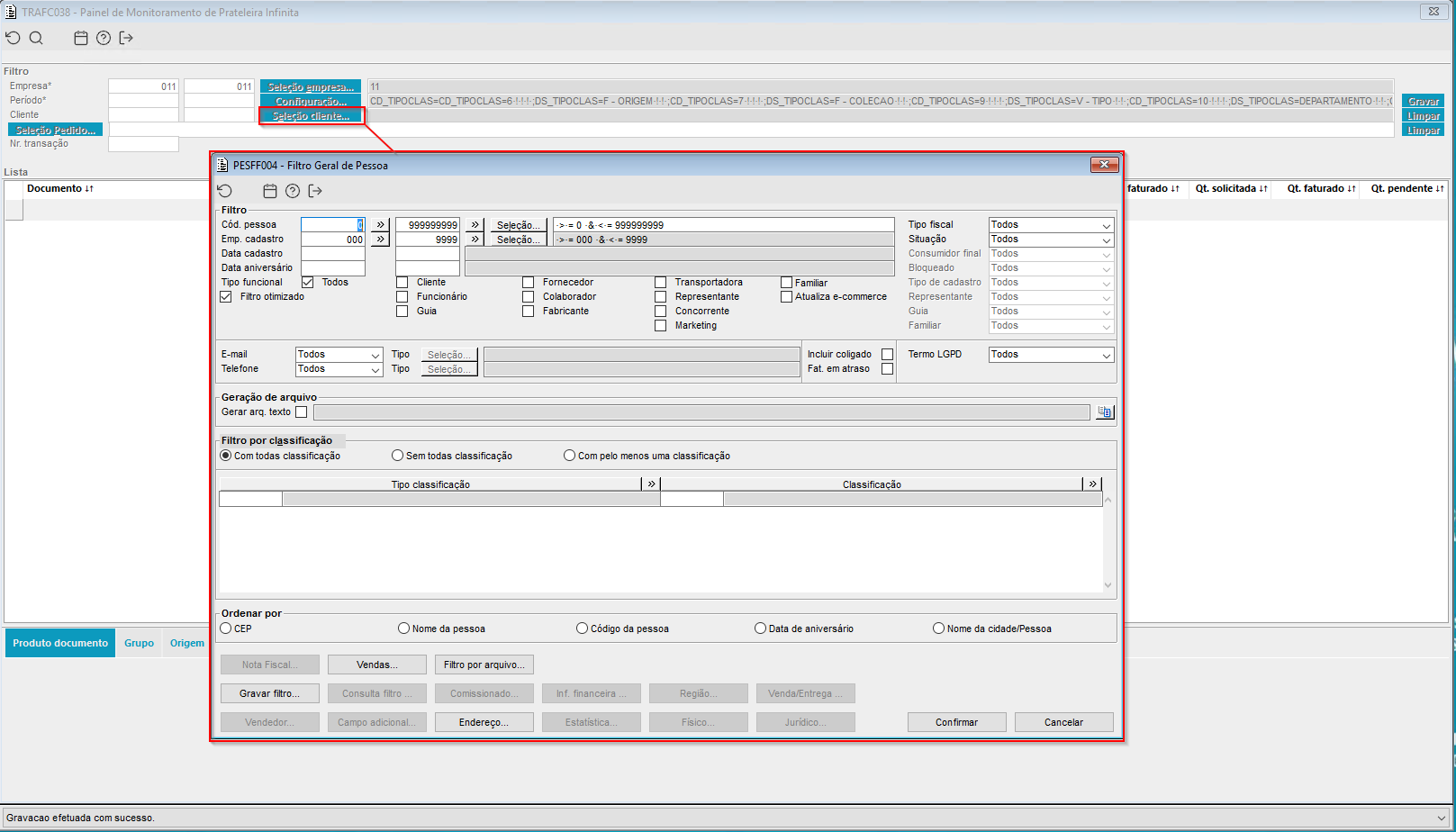Image resolution: width=1456 pixels, height=832 pixels.
Task: Enable Fat. em atraso checkbox
Action: (887, 369)
